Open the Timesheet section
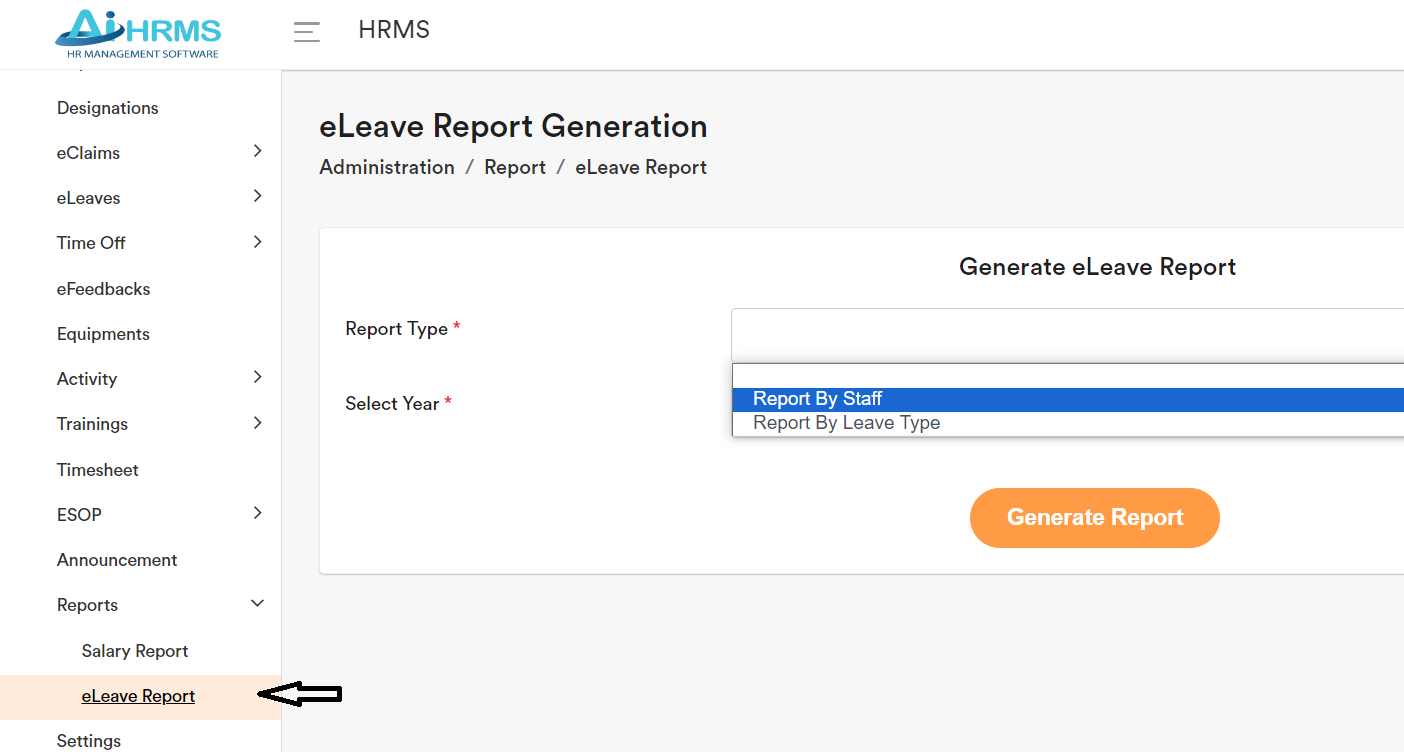Viewport: 1404px width, 752px height. (x=97, y=469)
